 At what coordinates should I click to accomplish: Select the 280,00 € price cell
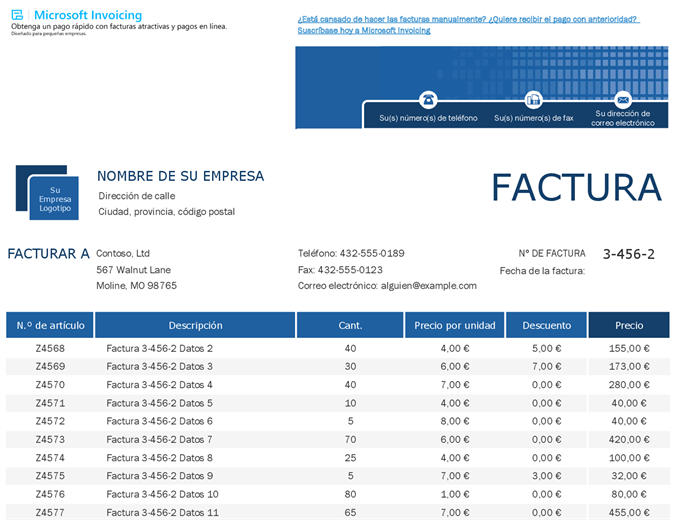coord(629,385)
